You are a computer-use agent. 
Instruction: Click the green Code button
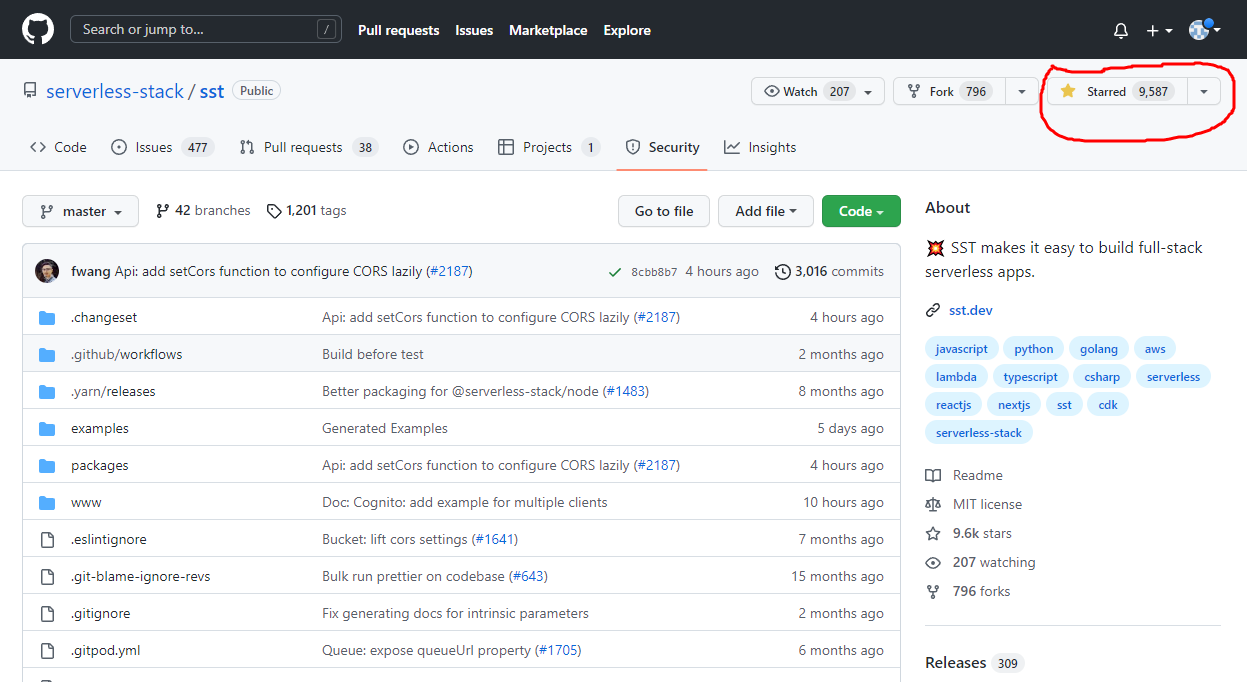(x=861, y=211)
